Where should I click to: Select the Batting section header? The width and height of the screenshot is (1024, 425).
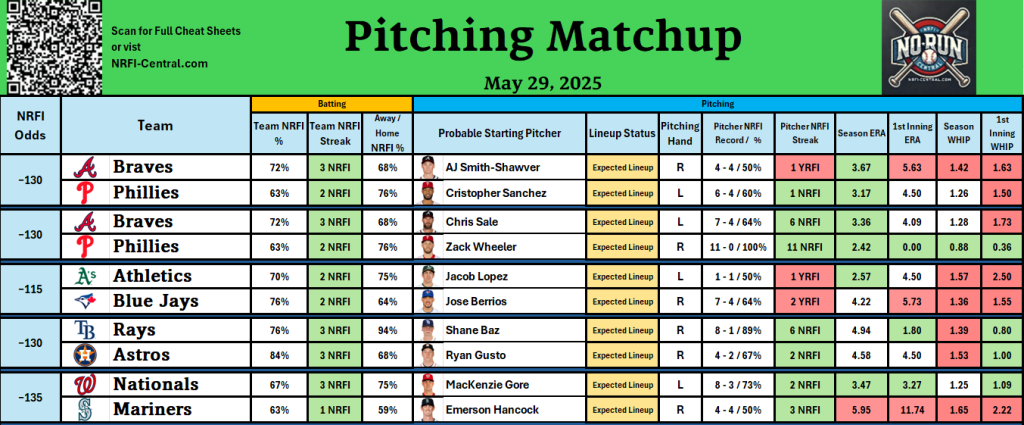[332, 103]
